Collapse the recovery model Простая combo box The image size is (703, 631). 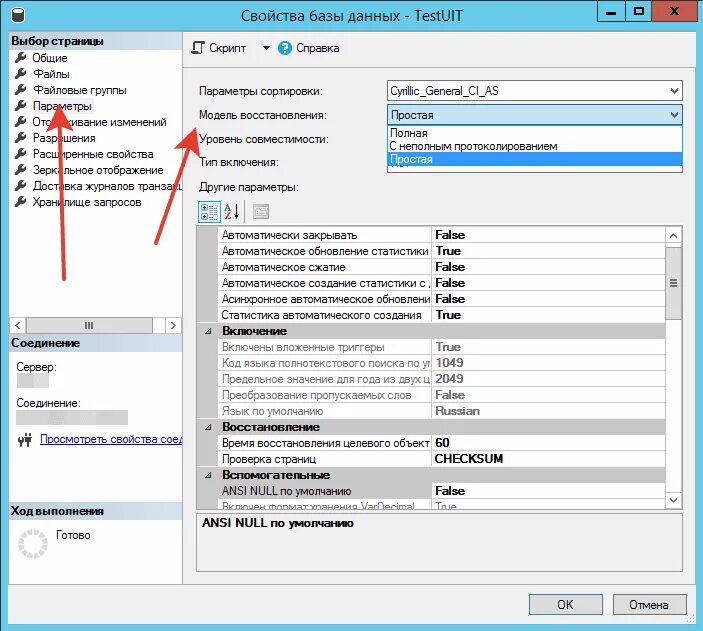534,115
